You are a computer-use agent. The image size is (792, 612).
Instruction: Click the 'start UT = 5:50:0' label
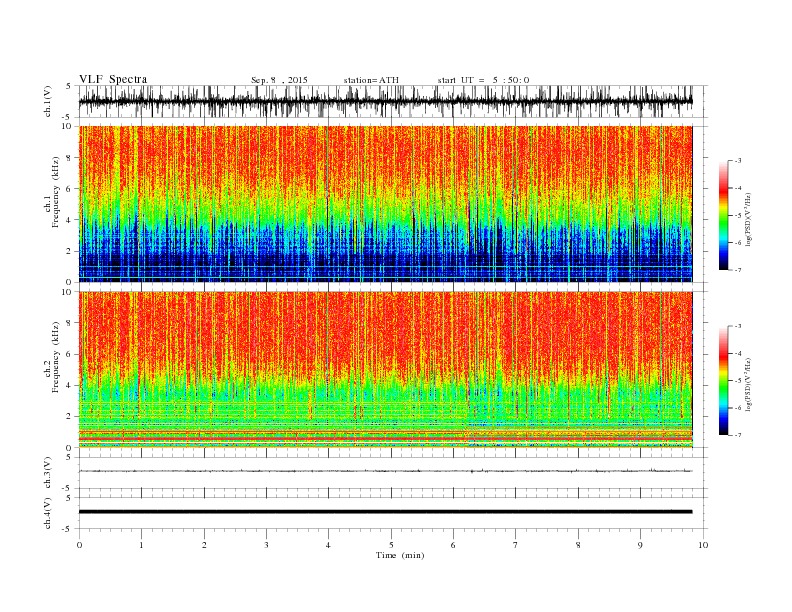[x=483, y=80]
